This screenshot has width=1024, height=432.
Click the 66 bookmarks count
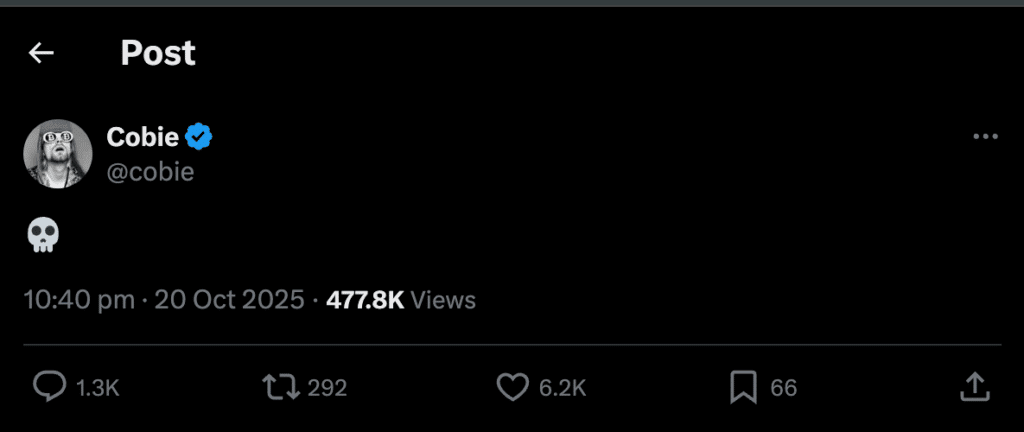(x=784, y=388)
